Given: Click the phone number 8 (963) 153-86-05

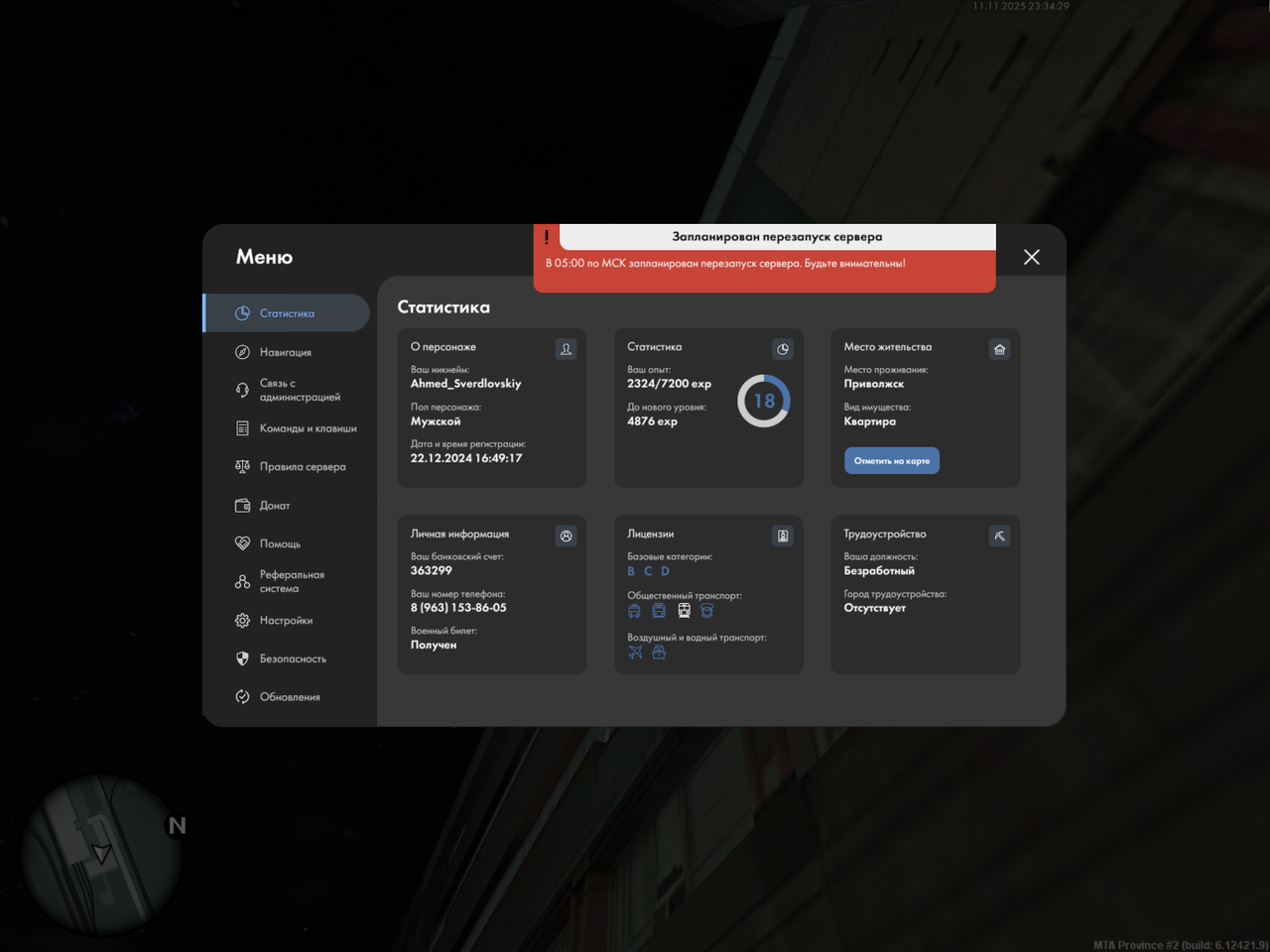Looking at the screenshot, I should tap(458, 608).
